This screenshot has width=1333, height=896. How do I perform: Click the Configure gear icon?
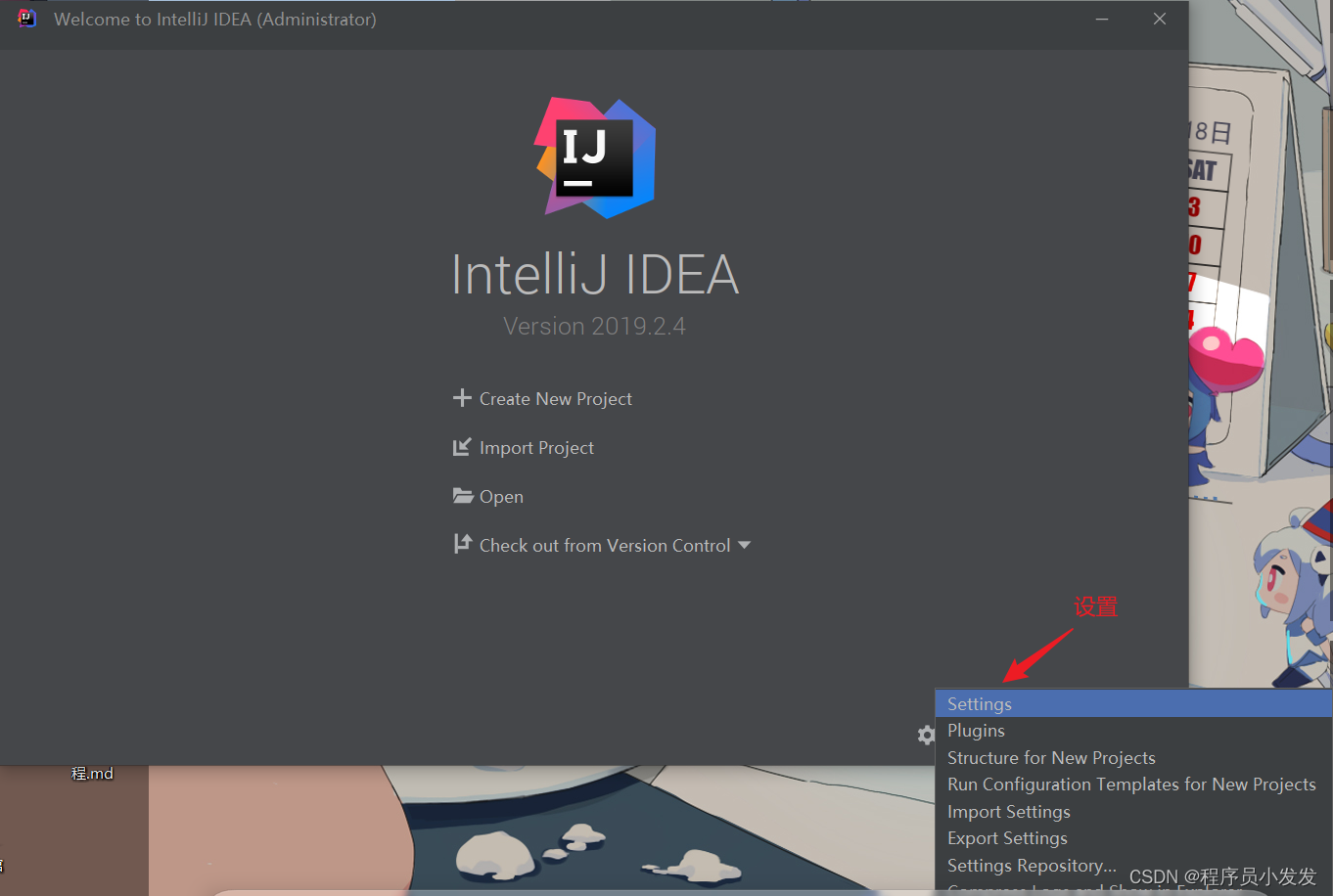926,735
